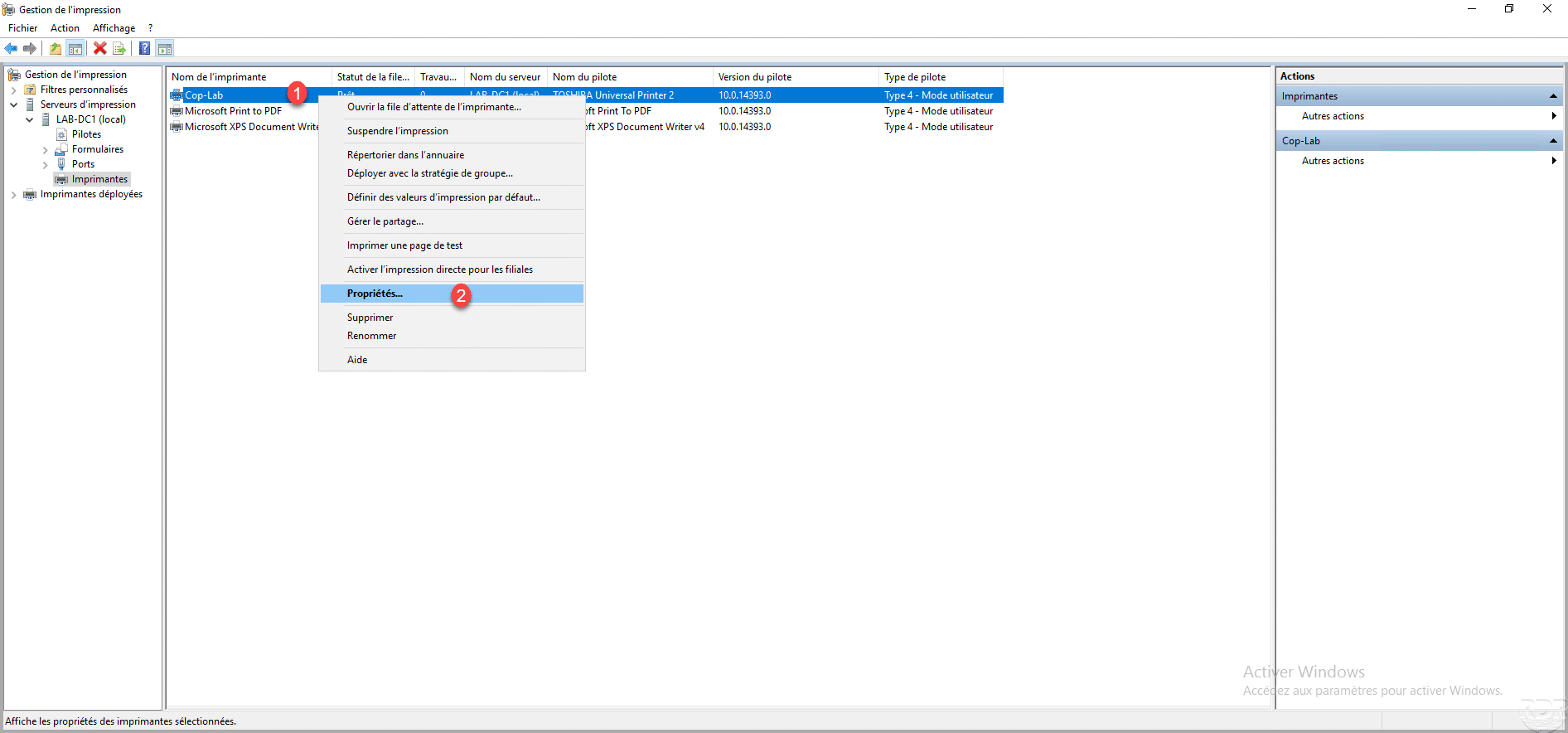
Task: Choose Supprimer in the context menu
Action: tap(452, 318)
